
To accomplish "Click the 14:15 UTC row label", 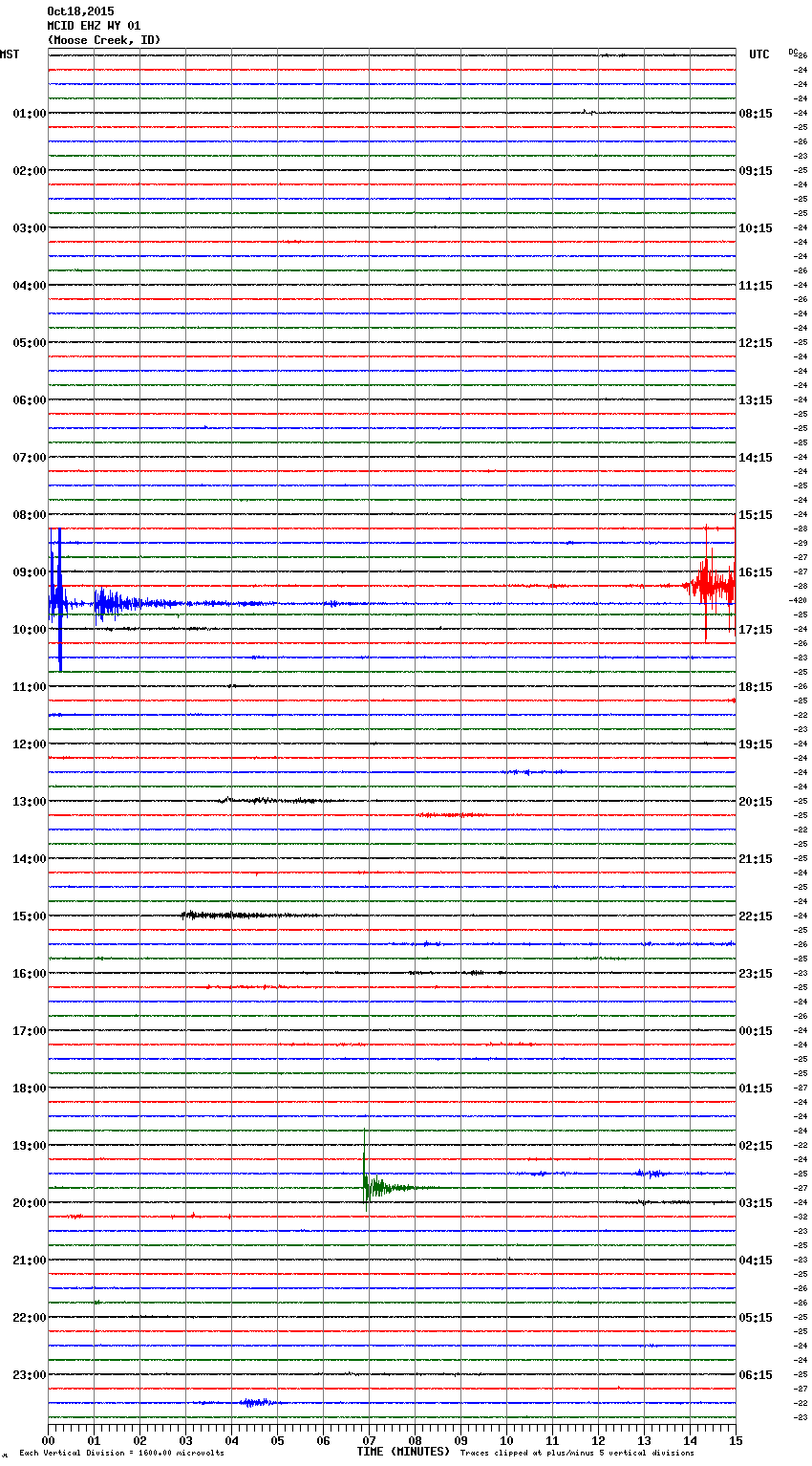I will coord(756,457).
